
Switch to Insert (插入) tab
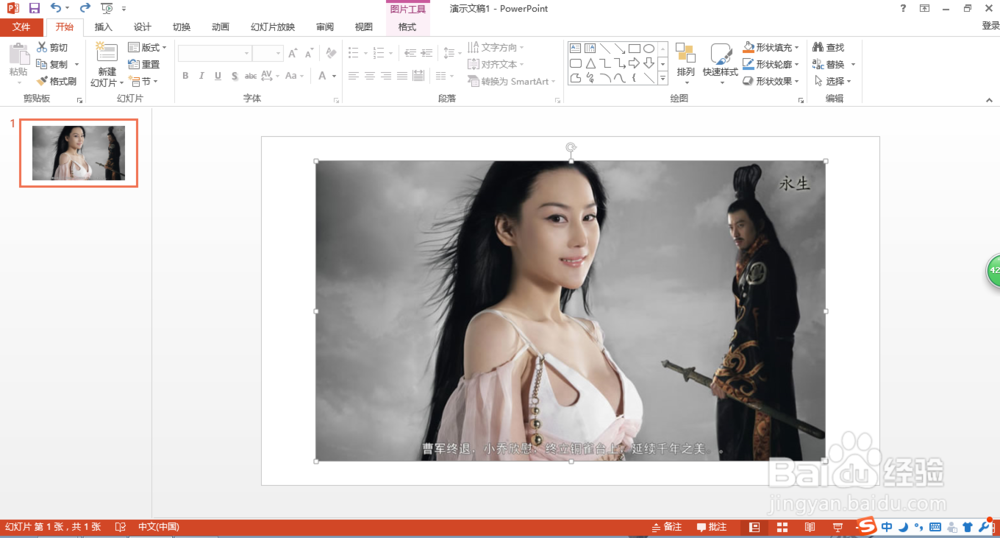pyautogui.click(x=103, y=27)
